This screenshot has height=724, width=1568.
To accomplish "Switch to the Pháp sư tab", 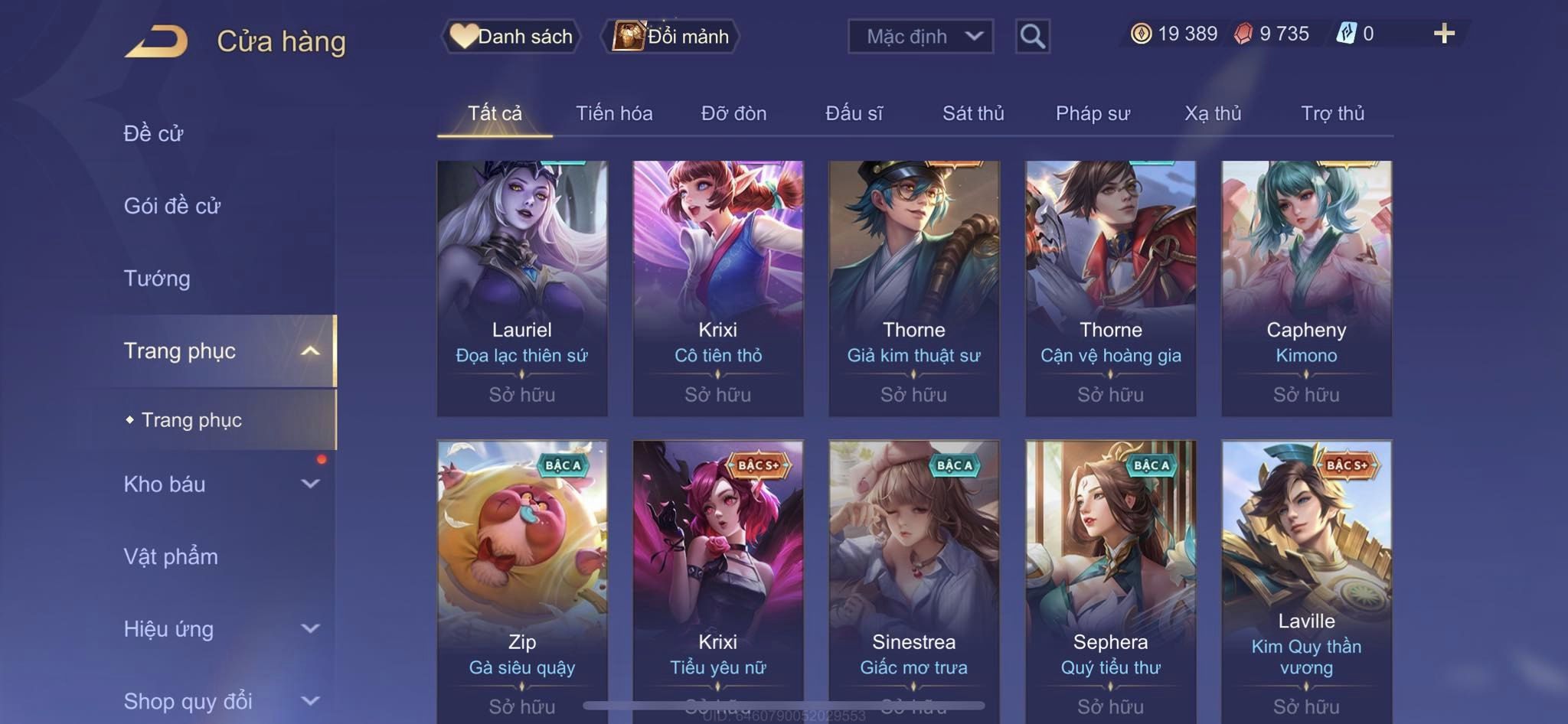I will 1093,113.
